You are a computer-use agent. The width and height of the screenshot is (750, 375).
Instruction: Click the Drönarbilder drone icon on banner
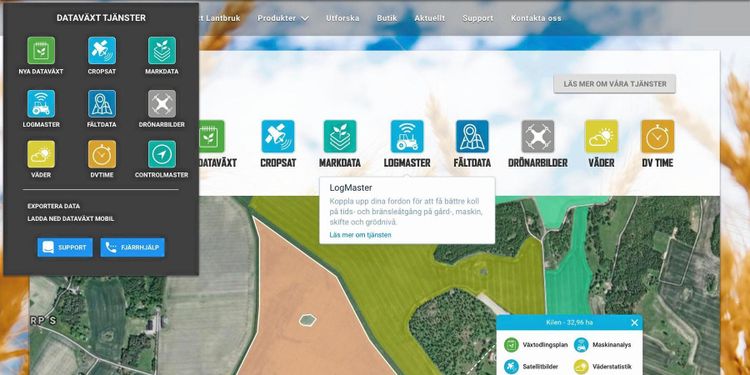(538, 136)
